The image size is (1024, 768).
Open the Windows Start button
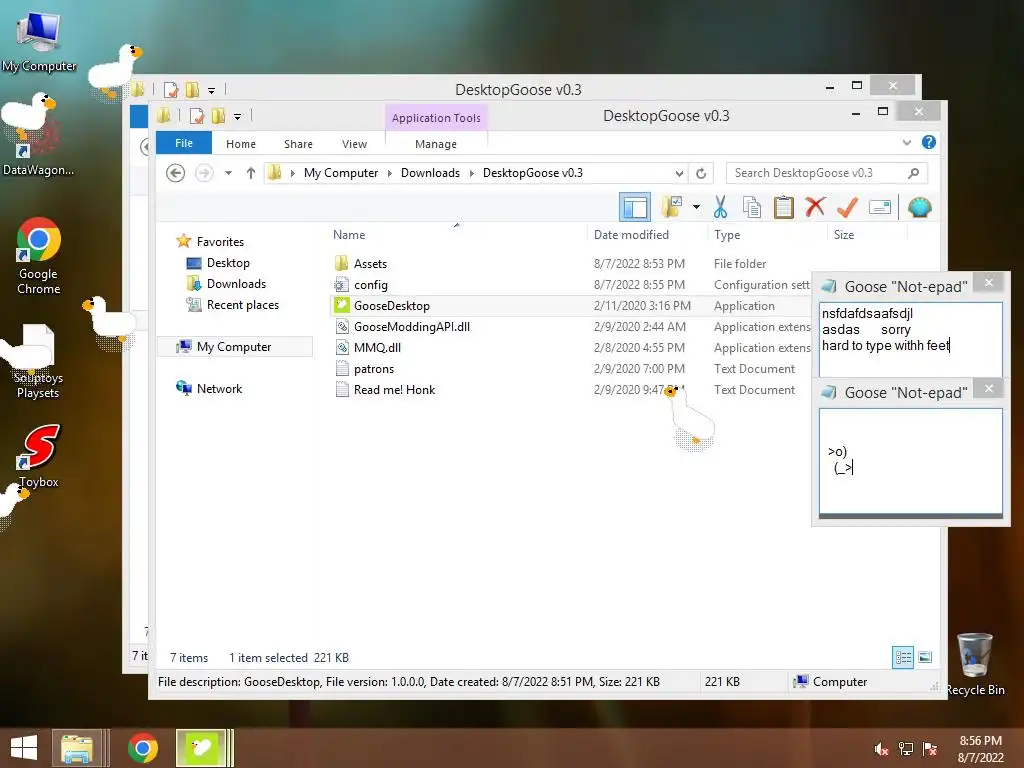point(24,748)
